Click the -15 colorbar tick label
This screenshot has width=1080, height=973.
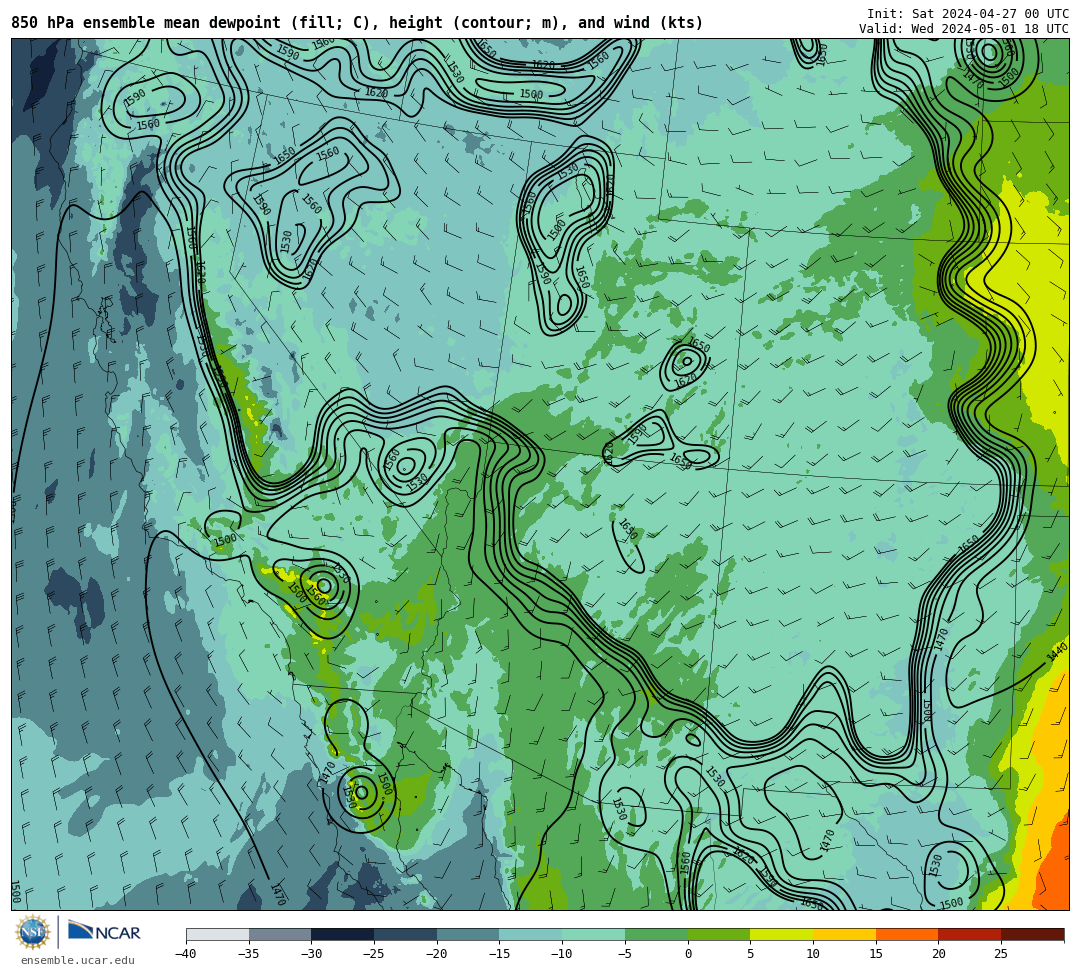coord(499,954)
